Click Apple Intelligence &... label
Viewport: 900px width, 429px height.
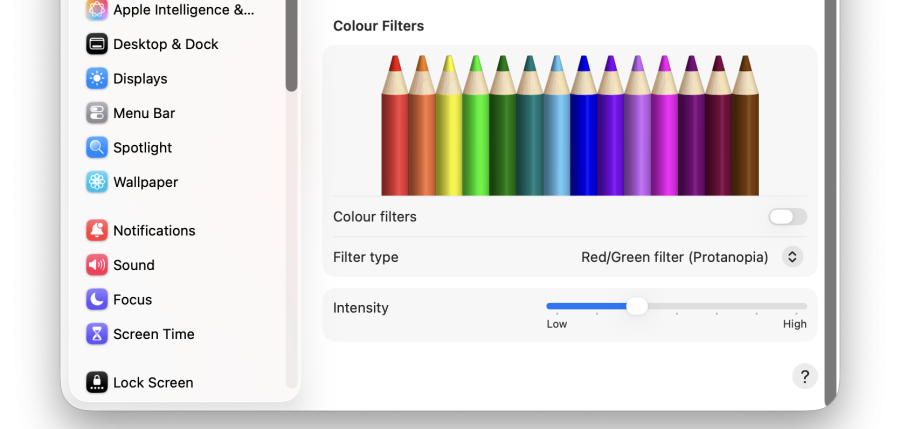(184, 10)
